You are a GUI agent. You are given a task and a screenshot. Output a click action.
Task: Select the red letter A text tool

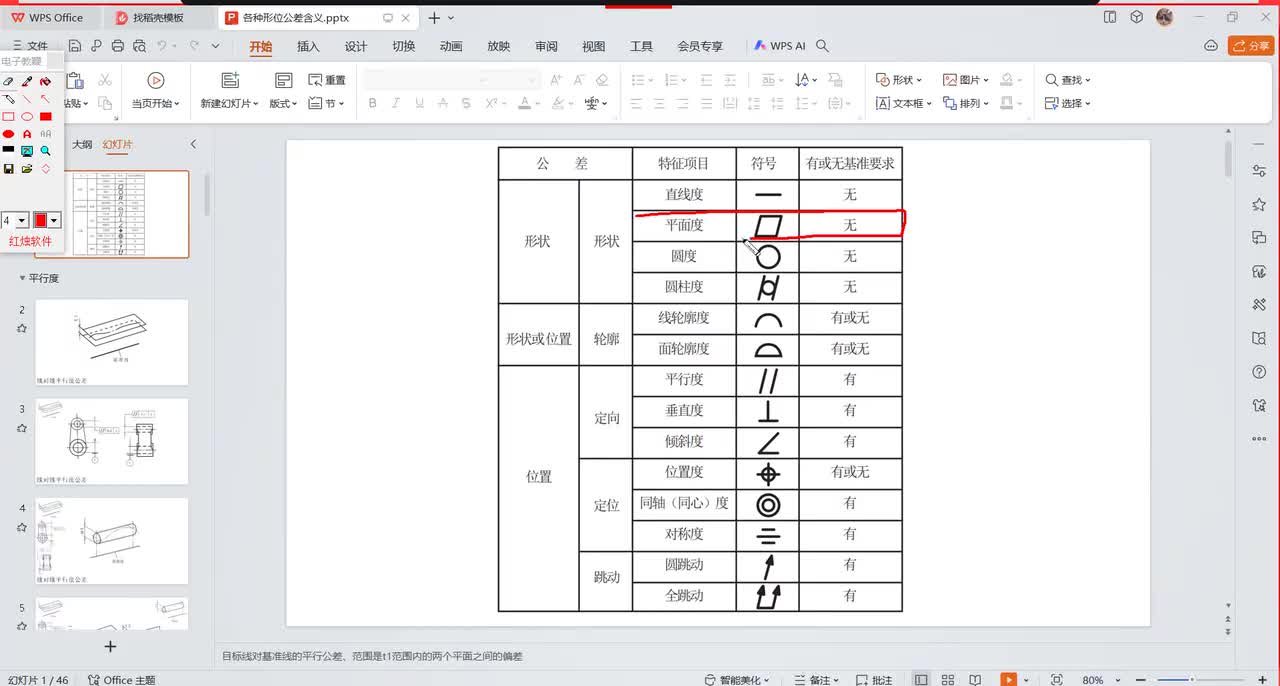(27, 133)
